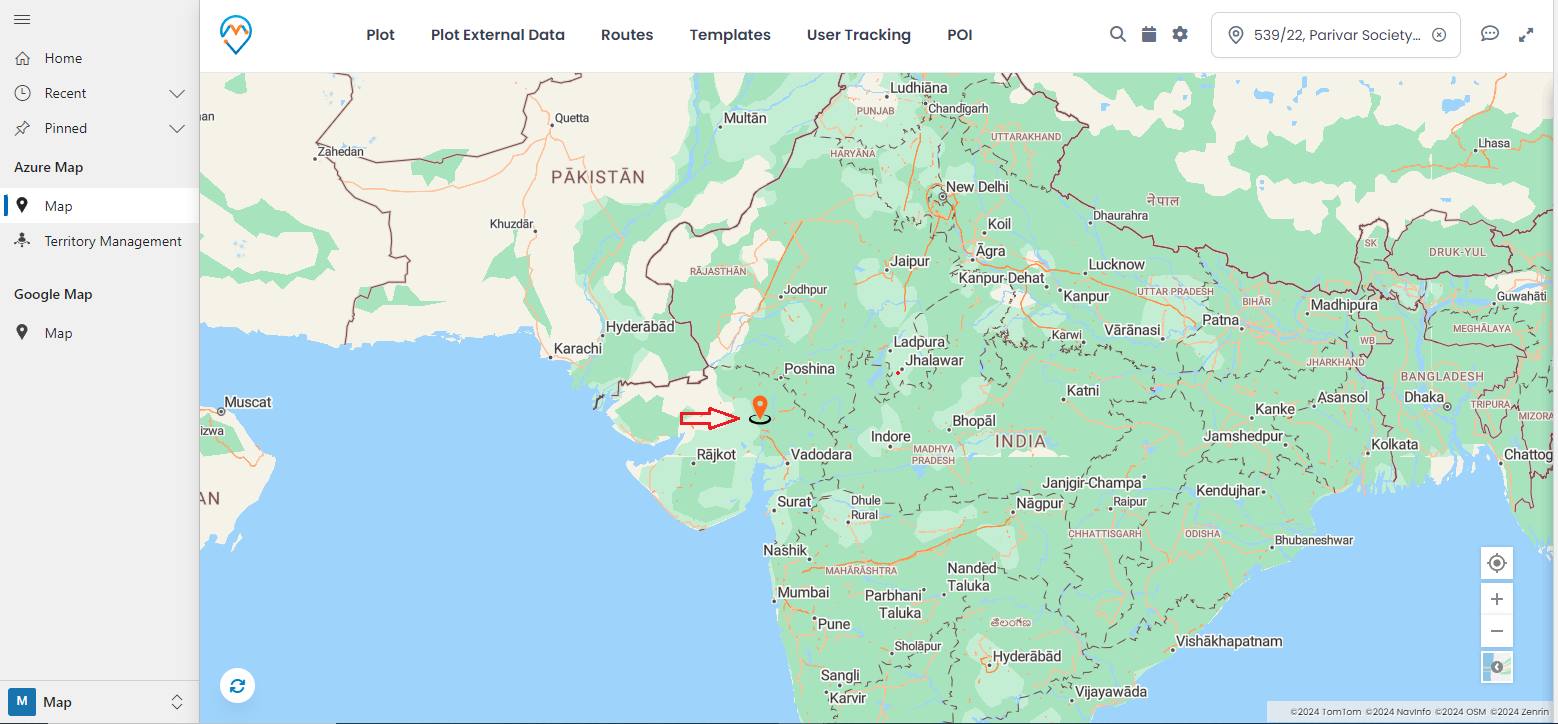
Task: Click the 'Indore' map label
Action: (x=891, y=437)
